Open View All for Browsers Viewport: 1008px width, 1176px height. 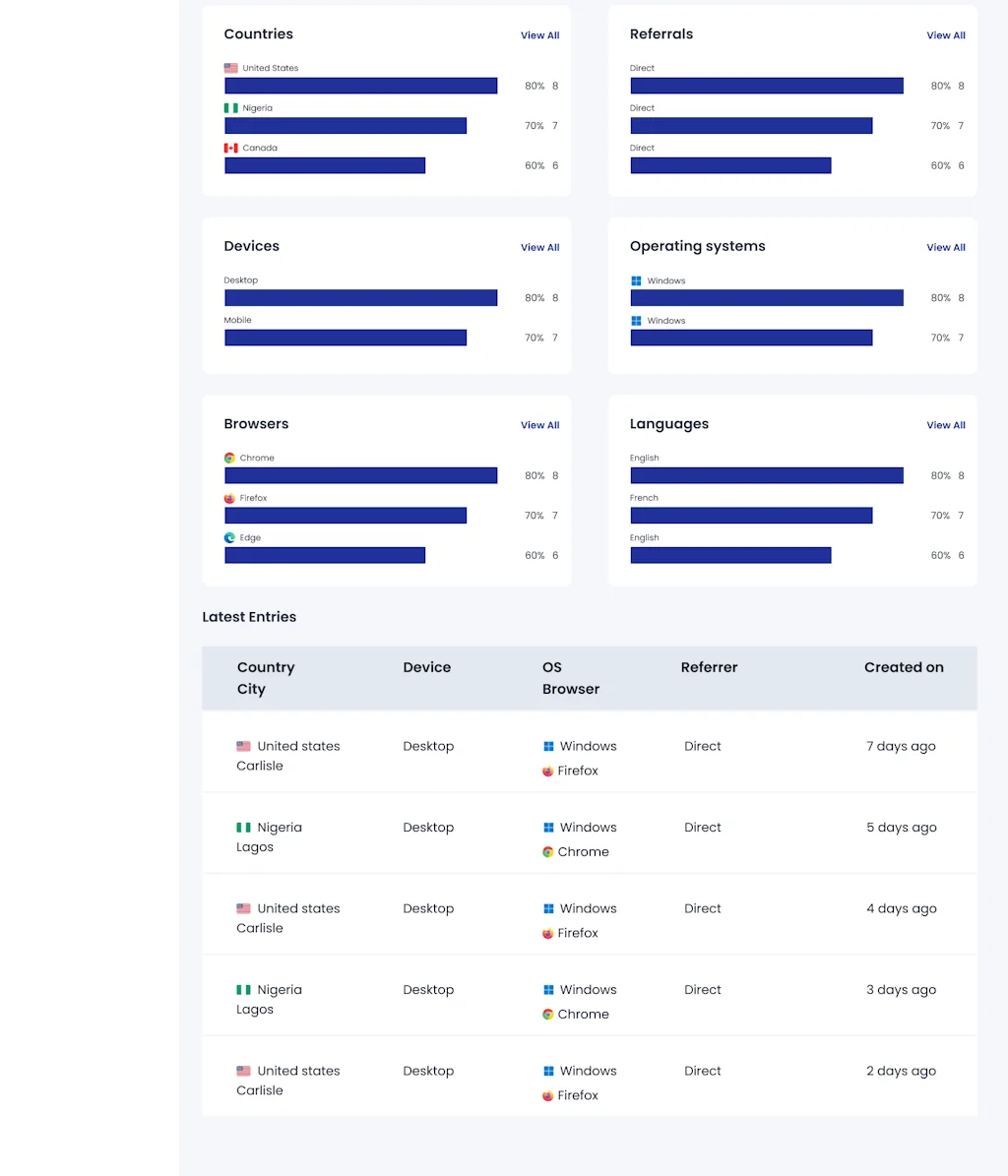[539, 426]
